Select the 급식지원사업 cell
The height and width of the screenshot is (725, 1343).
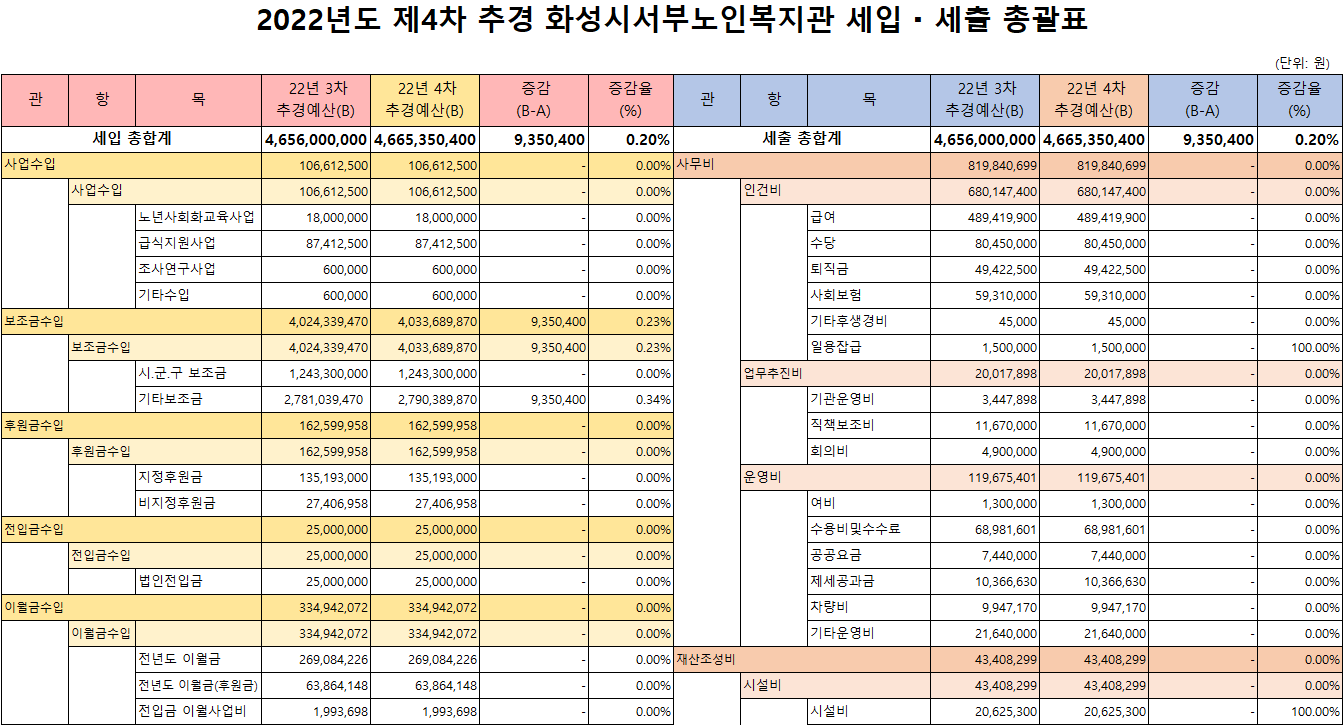177,243
